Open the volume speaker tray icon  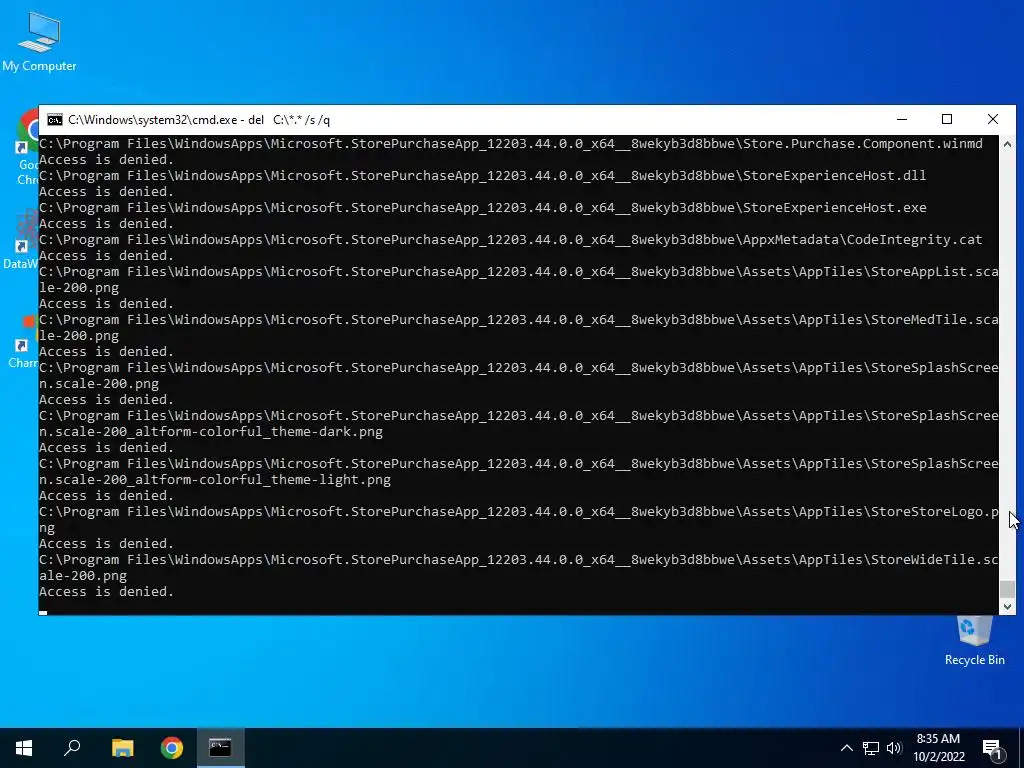[x=894, y=748]
